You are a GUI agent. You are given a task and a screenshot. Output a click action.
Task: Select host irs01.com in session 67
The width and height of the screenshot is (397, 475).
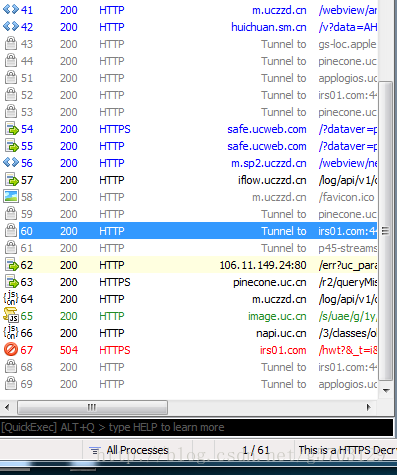[x=283, y=350]
